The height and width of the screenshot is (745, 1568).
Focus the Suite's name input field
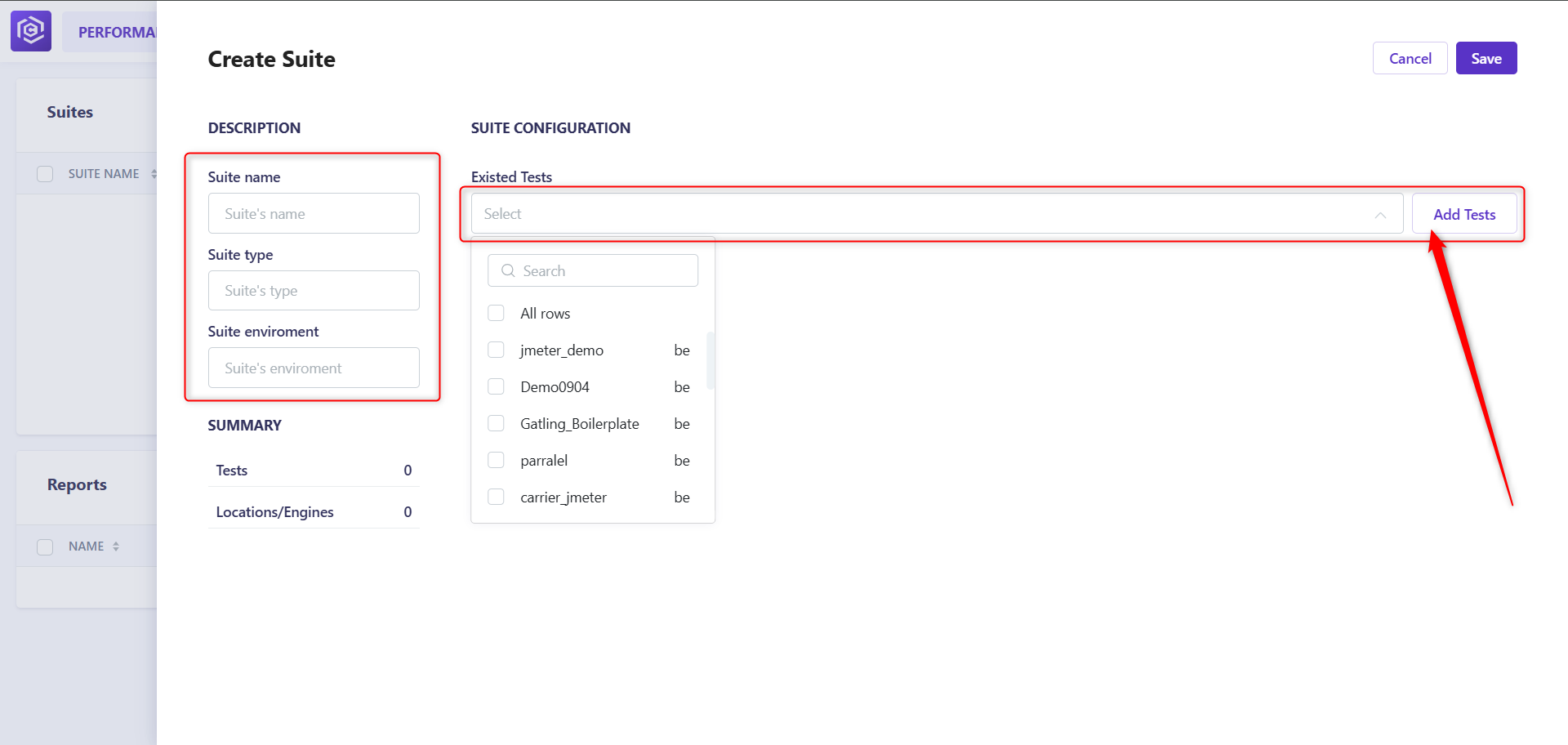click(314, 213)
